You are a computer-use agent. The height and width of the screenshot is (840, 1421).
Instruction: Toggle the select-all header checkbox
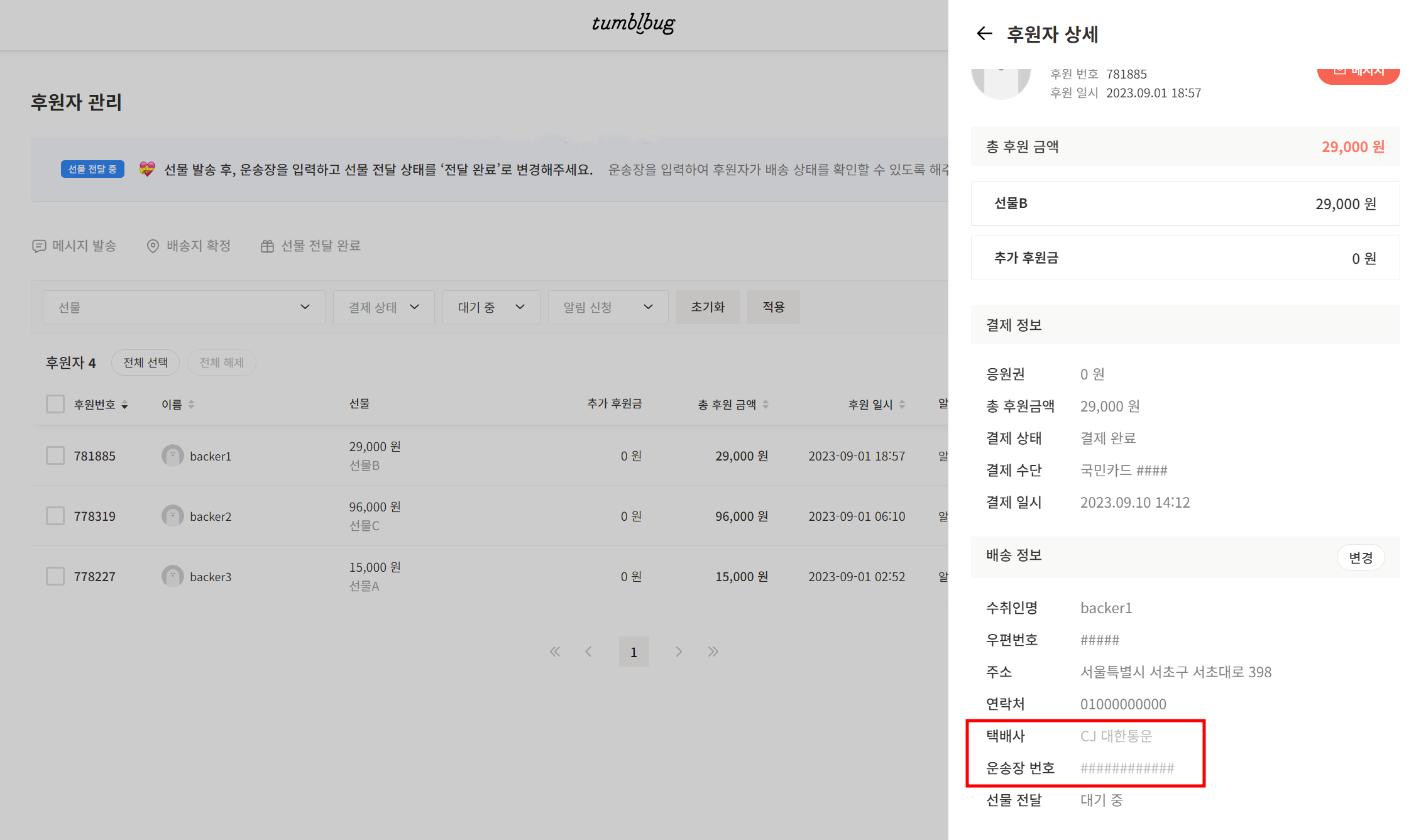[x=55, y=404]
